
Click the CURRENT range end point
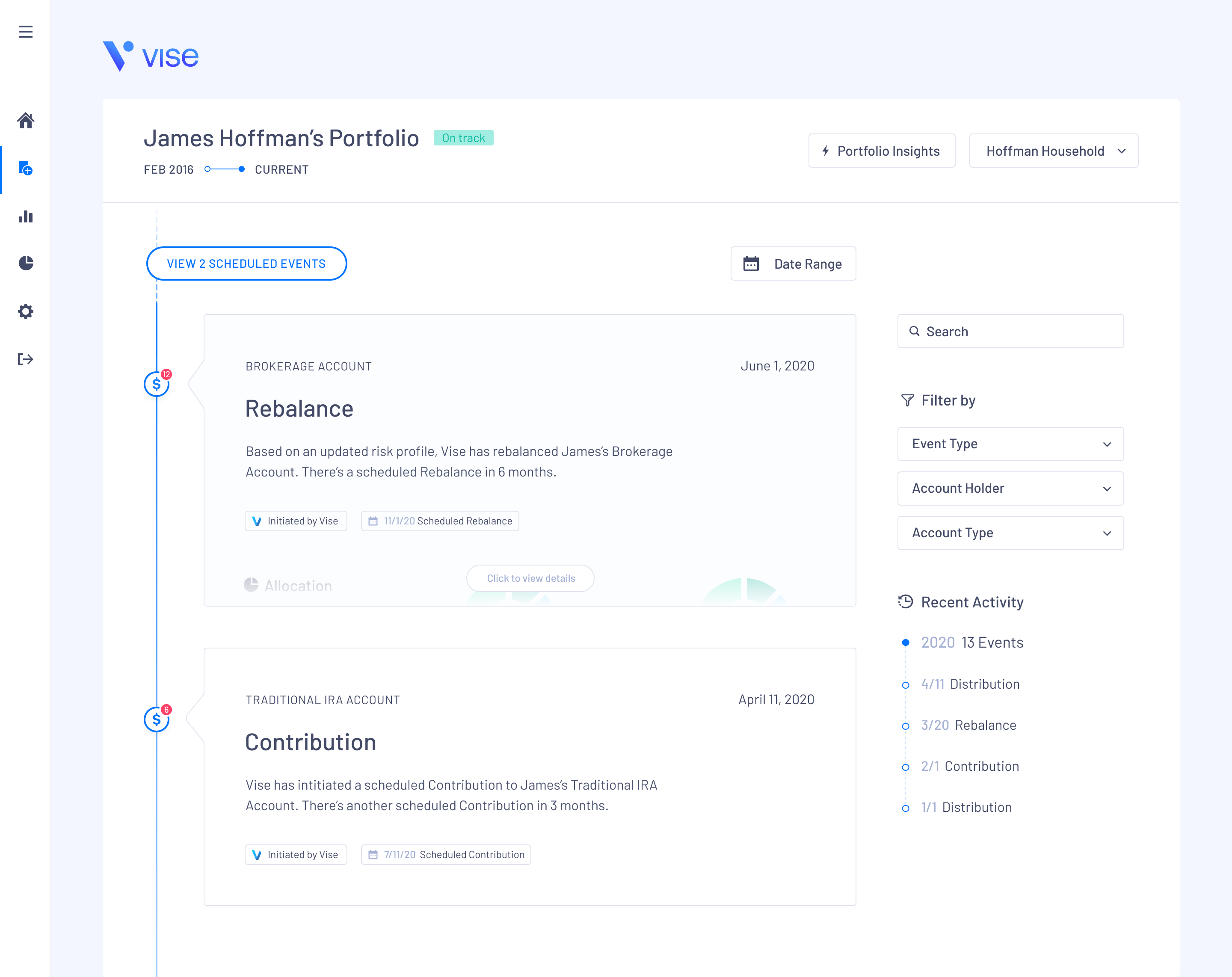[x=242, y=169]
